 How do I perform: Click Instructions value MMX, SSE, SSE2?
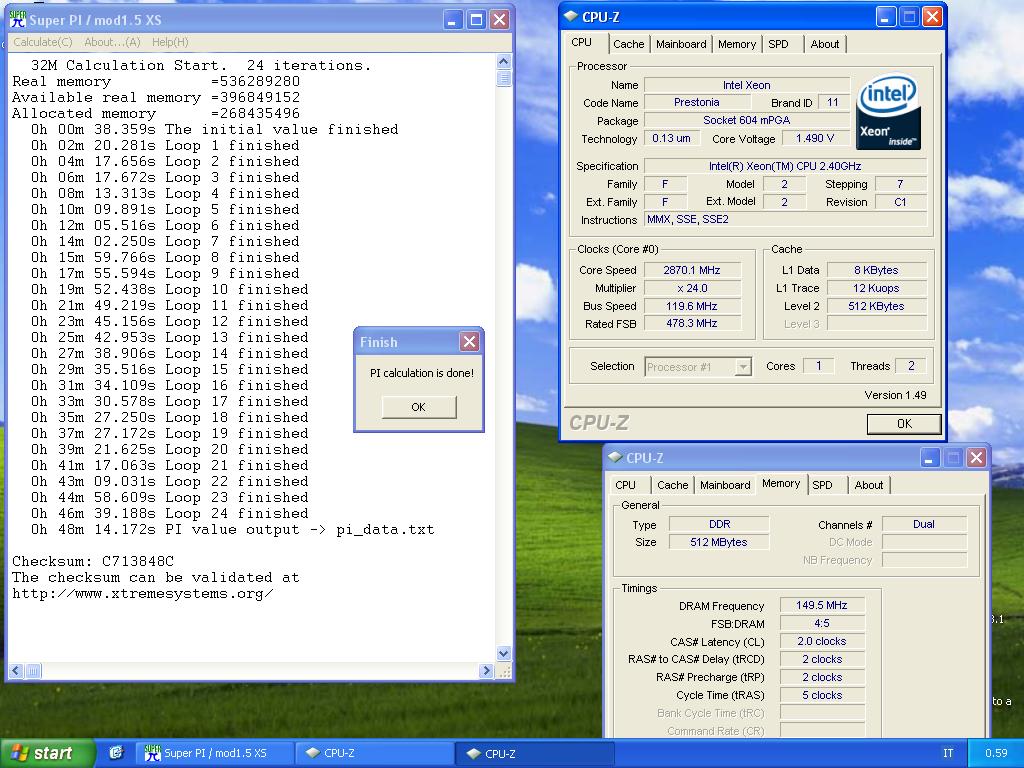coord(785,219)
